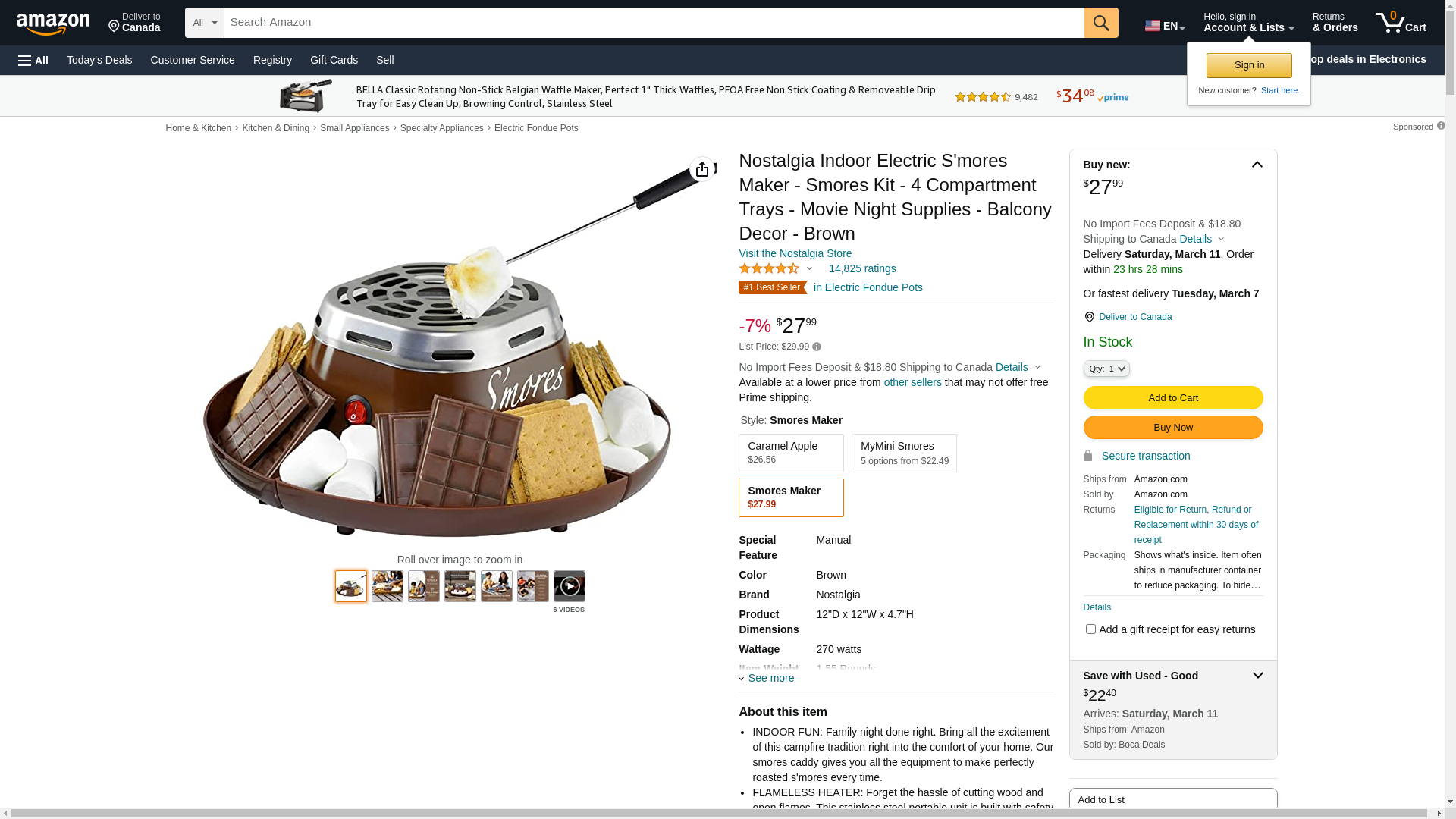Select the MyMini Smores style option
The height and width of the screenshot is (819, 1456).
pos(904,453)
